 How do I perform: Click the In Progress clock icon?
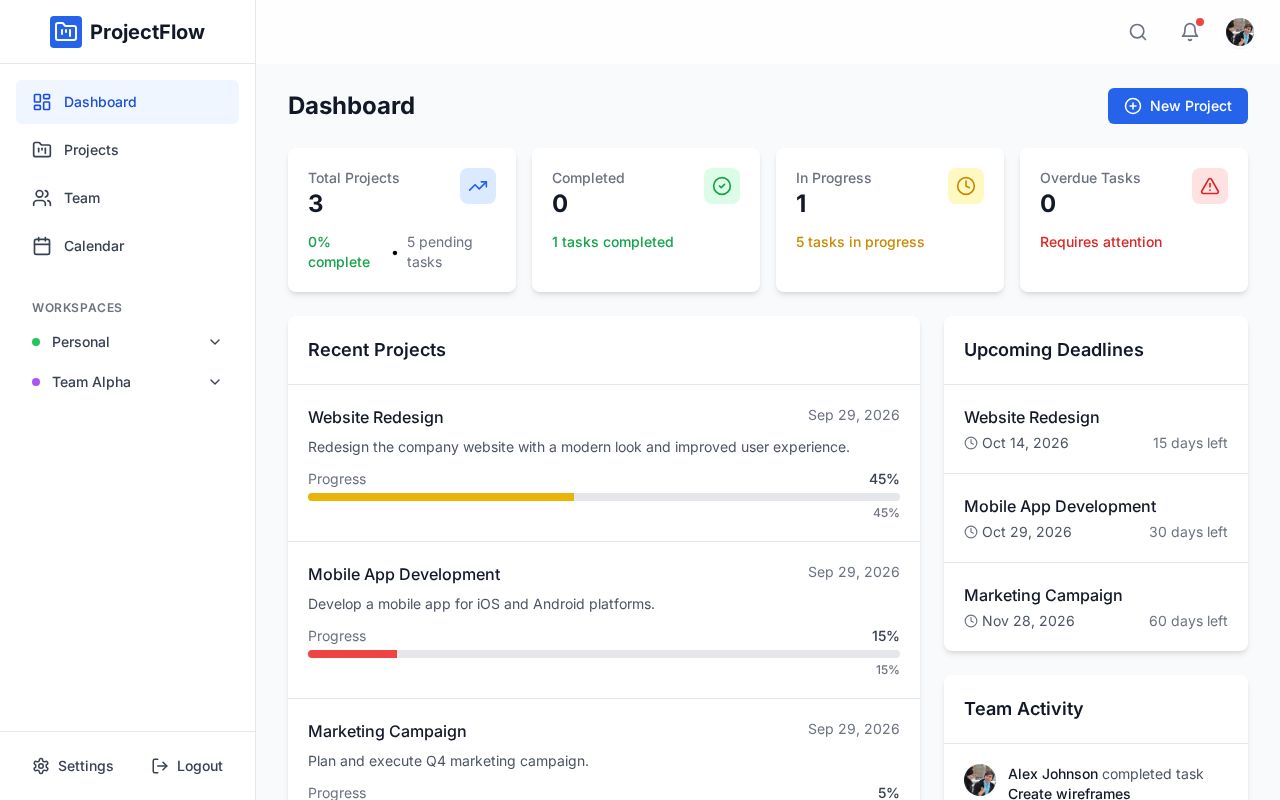coord(966,186)
